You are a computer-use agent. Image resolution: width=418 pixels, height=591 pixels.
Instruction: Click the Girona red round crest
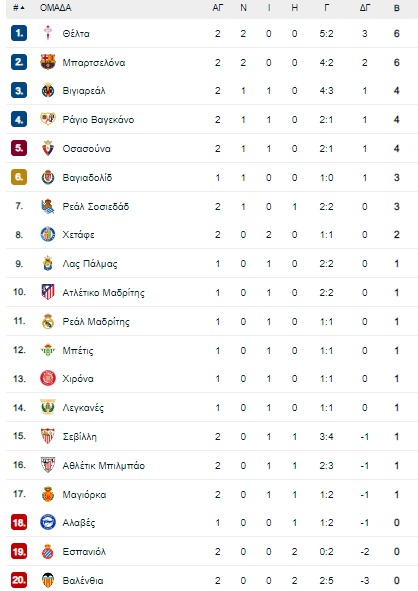(48, 378)
